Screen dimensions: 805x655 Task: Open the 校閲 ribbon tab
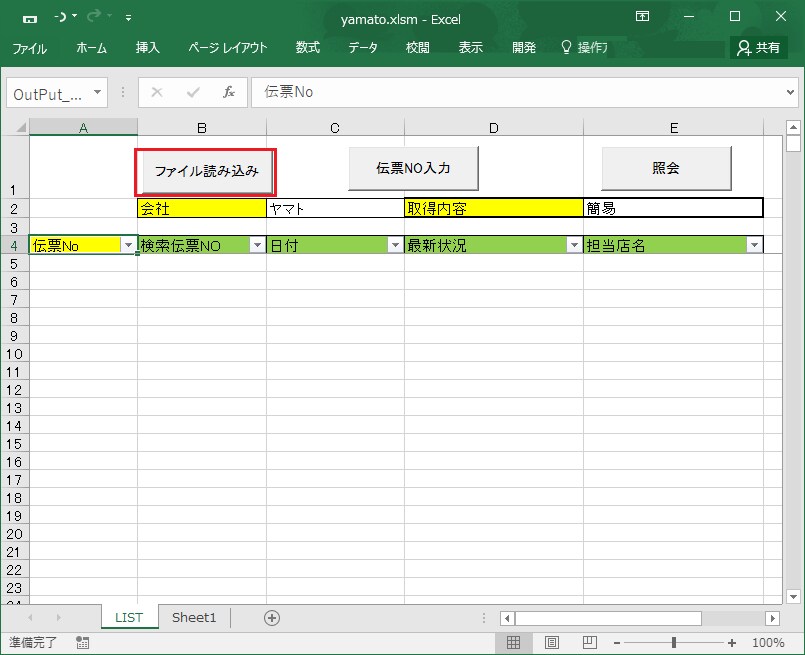coord(417,48)
